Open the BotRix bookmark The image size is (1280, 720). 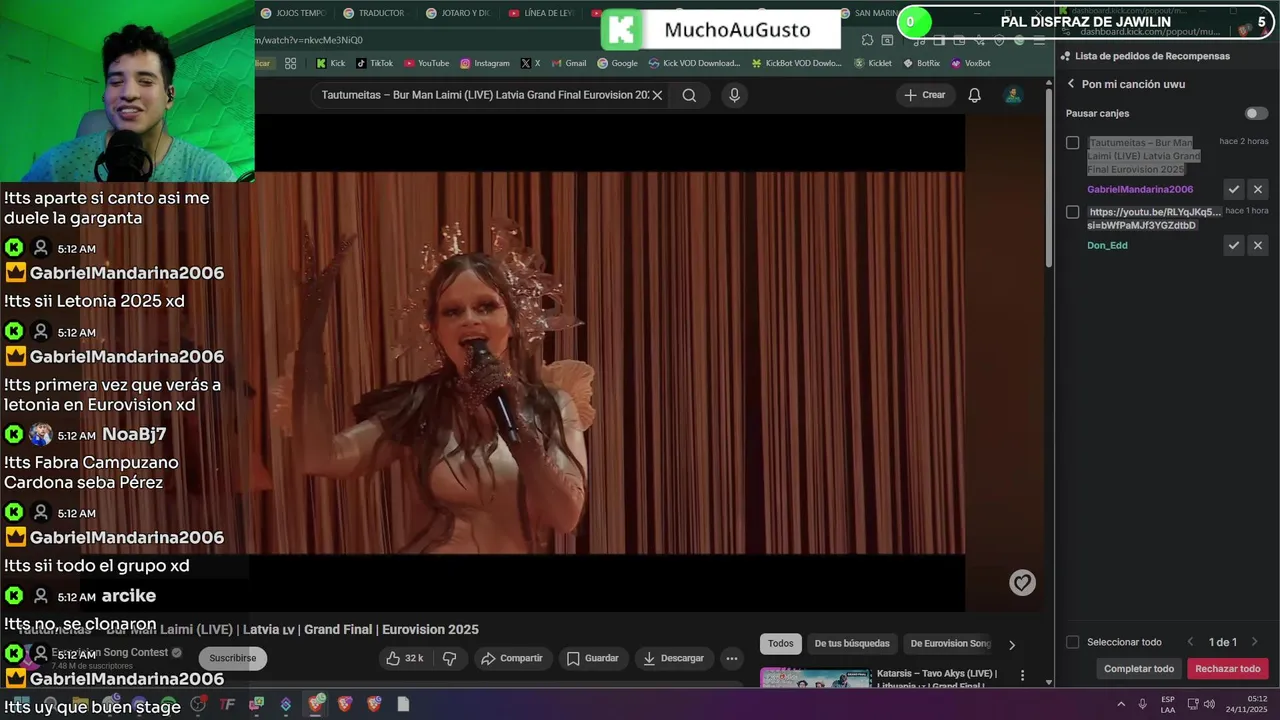click(921, 63)
